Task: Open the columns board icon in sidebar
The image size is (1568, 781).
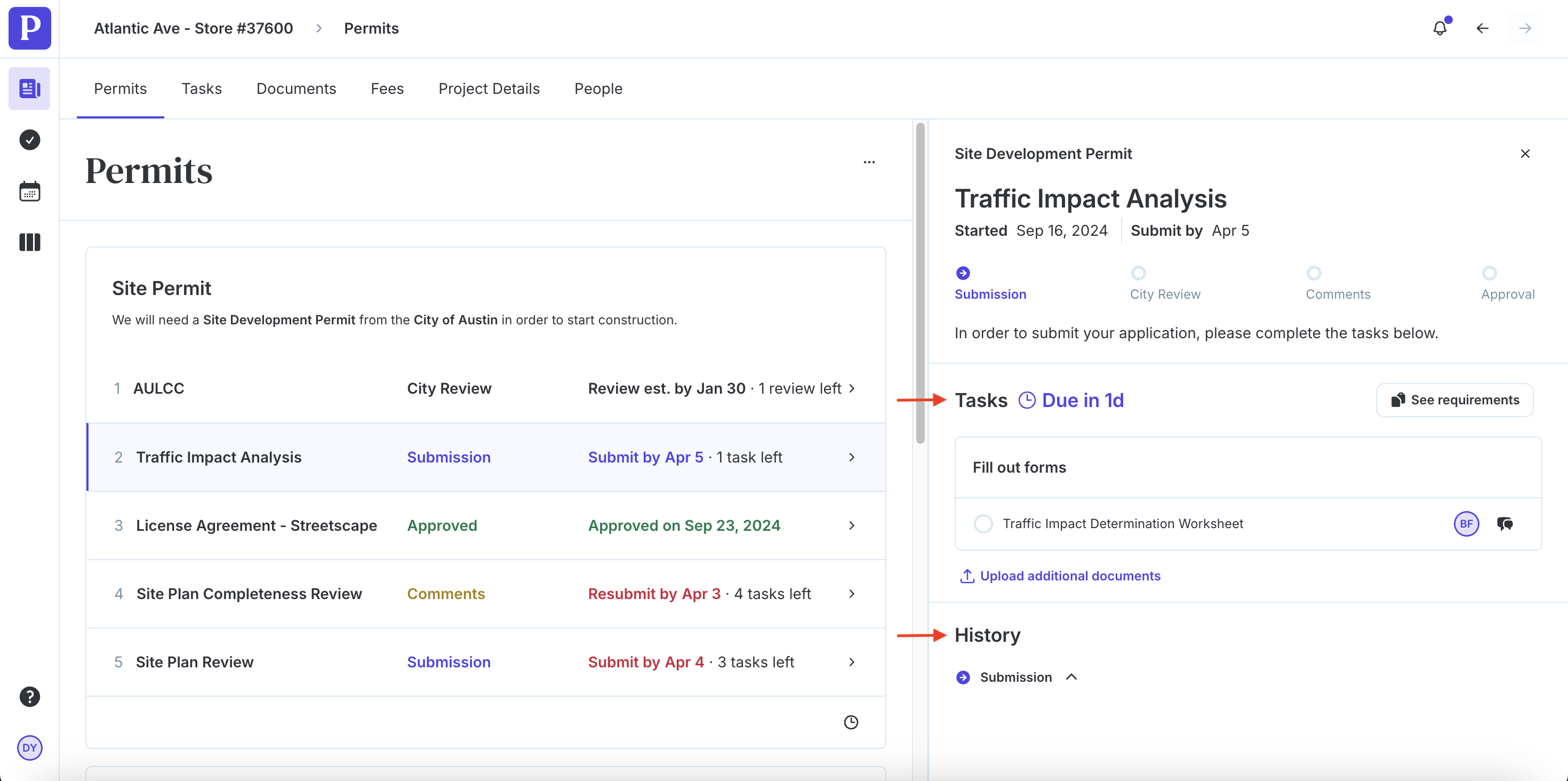Action: 29,242
